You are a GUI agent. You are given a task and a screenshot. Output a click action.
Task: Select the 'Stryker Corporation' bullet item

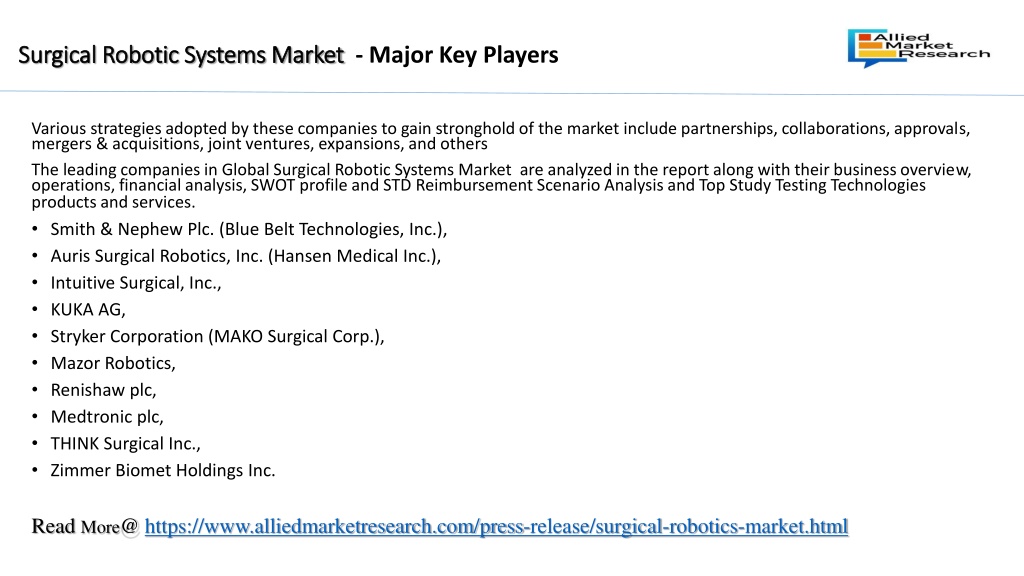pyautogui.click(x=217, y=336)
